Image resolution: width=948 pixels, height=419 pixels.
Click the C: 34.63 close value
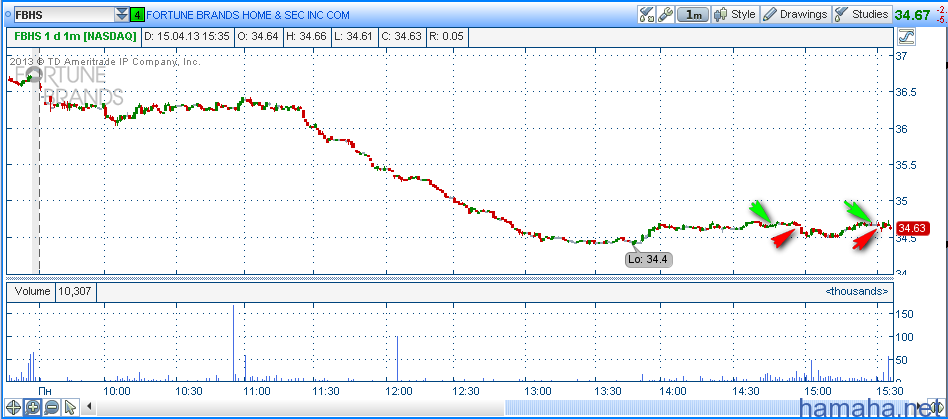point(401,37)
